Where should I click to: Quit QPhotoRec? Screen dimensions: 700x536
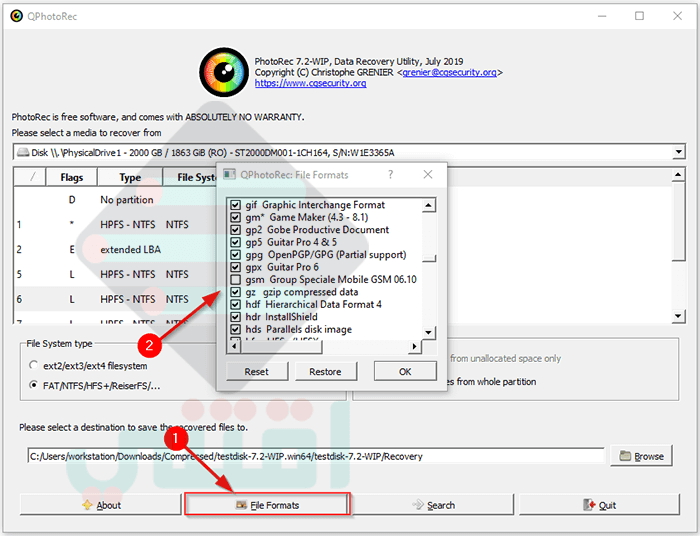coord(599,505)
